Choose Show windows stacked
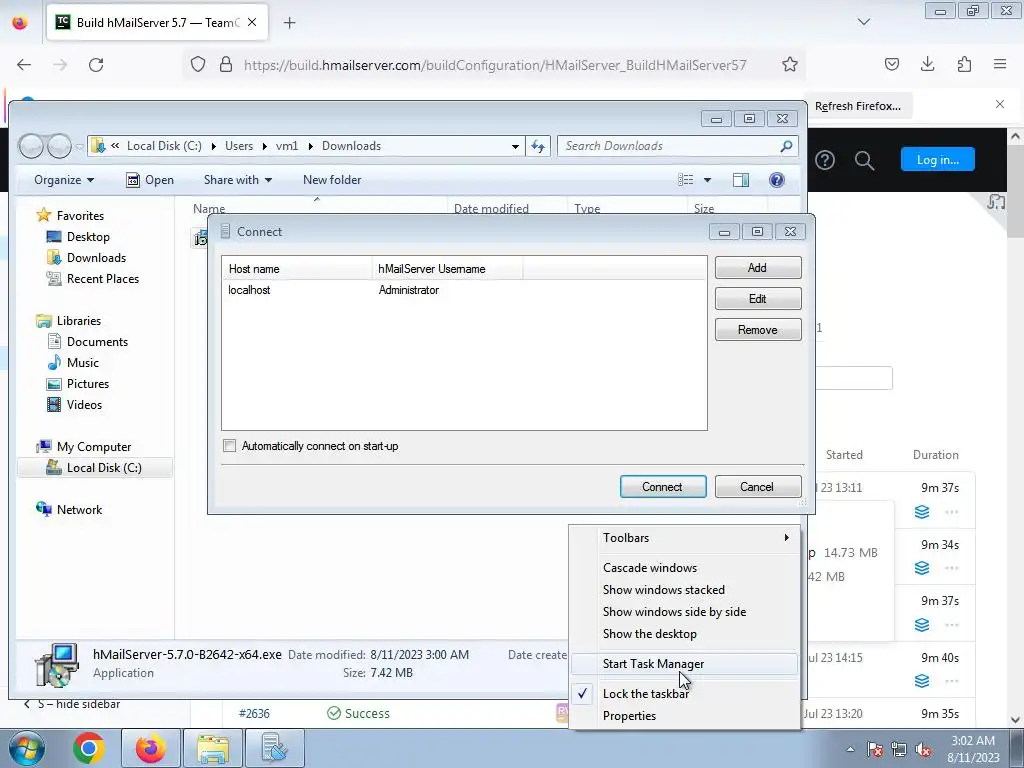The image size is (1024, 768). (x=684, y=590)
